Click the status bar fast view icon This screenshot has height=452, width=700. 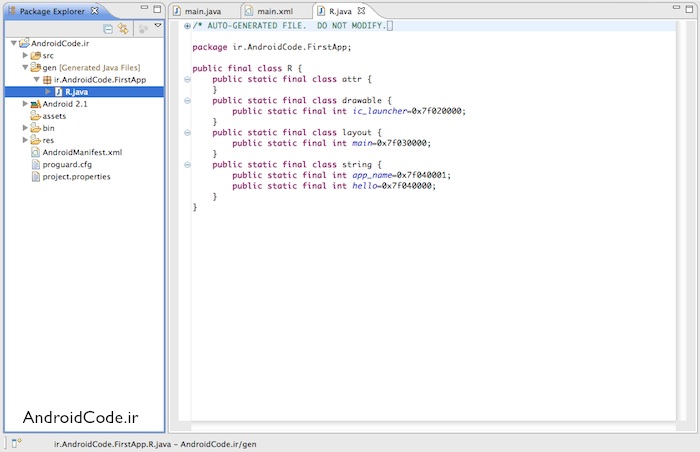pyautogui.click(x=16, y=442)
